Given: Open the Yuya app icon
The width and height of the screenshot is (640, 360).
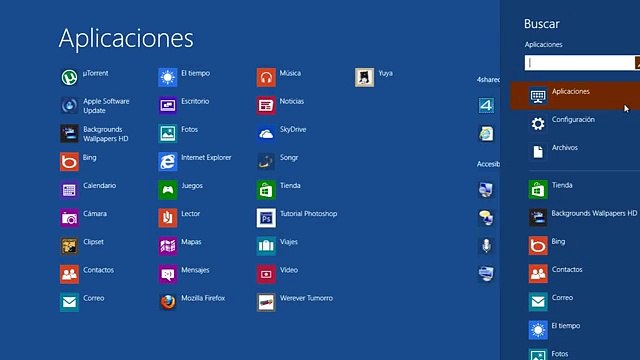Looking at the screenshot, I should [364, 77].
